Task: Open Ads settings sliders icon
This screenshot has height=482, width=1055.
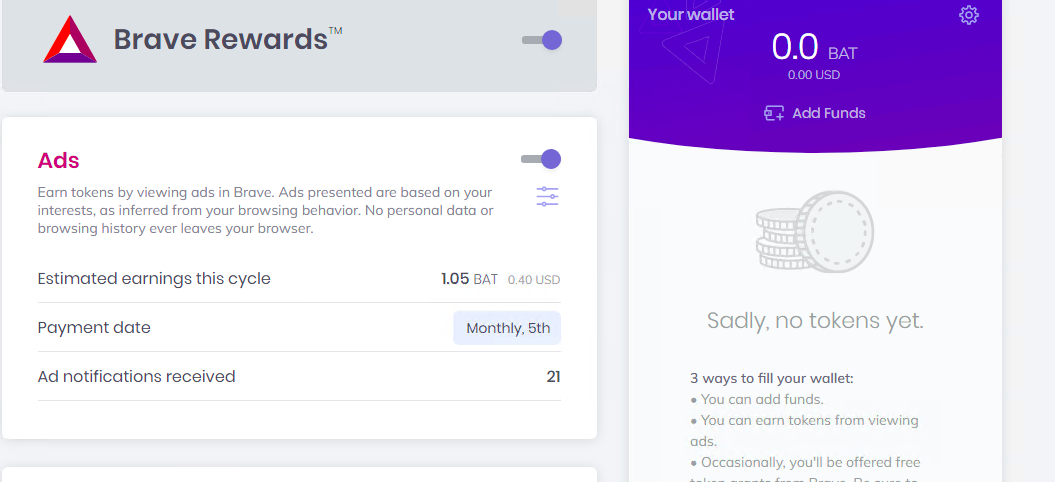Action: tap(547, 196)
